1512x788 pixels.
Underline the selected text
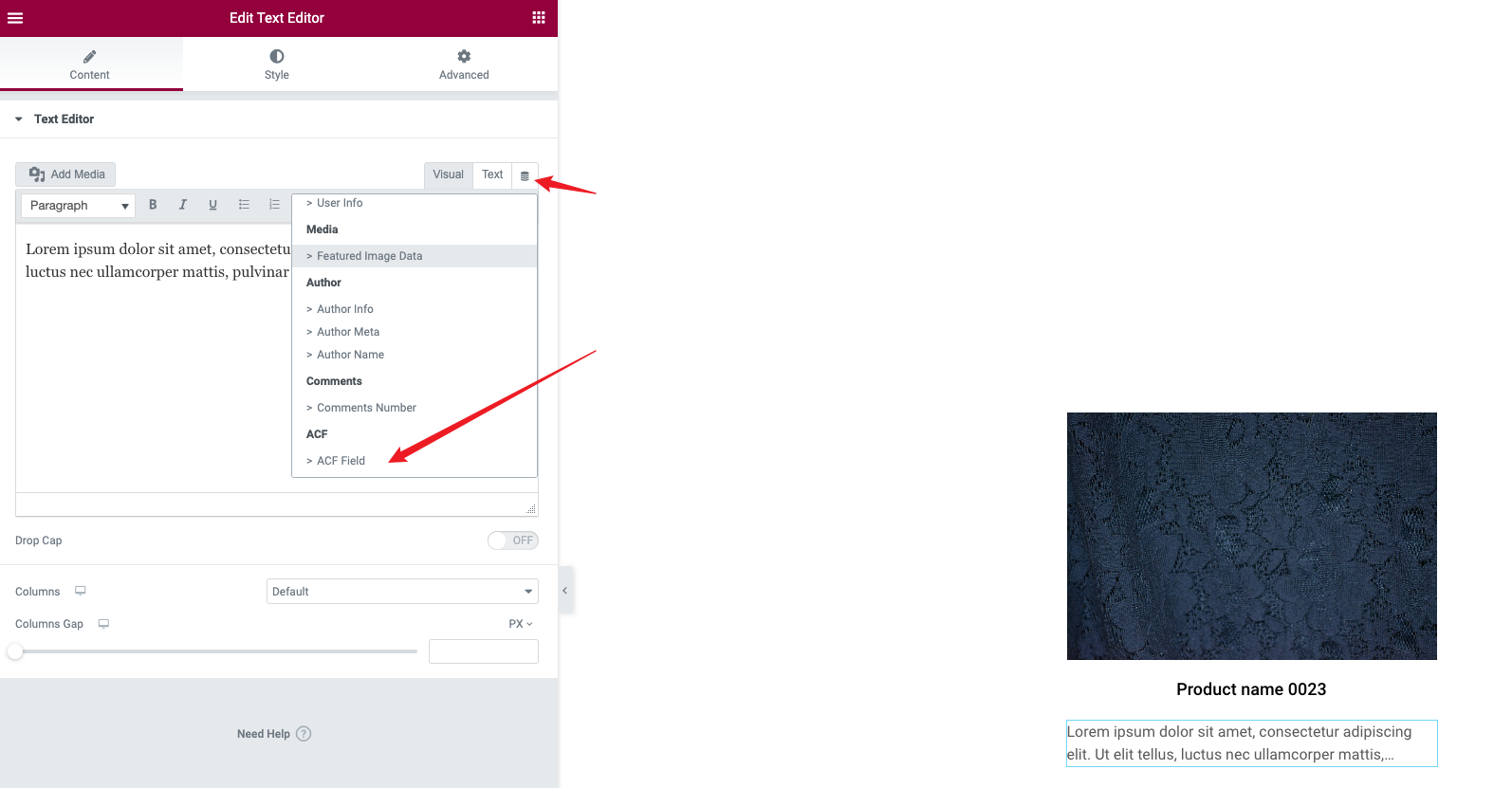click(213, 205)
